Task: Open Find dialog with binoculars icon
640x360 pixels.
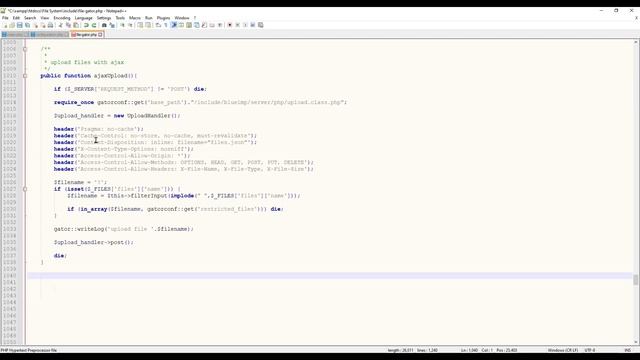Action: click(x=104, y=25)
